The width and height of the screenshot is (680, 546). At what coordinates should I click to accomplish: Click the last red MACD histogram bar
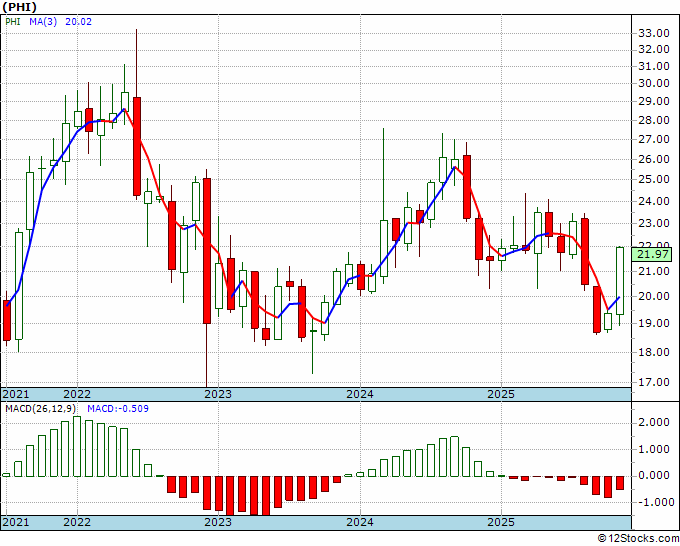point(620,483)
